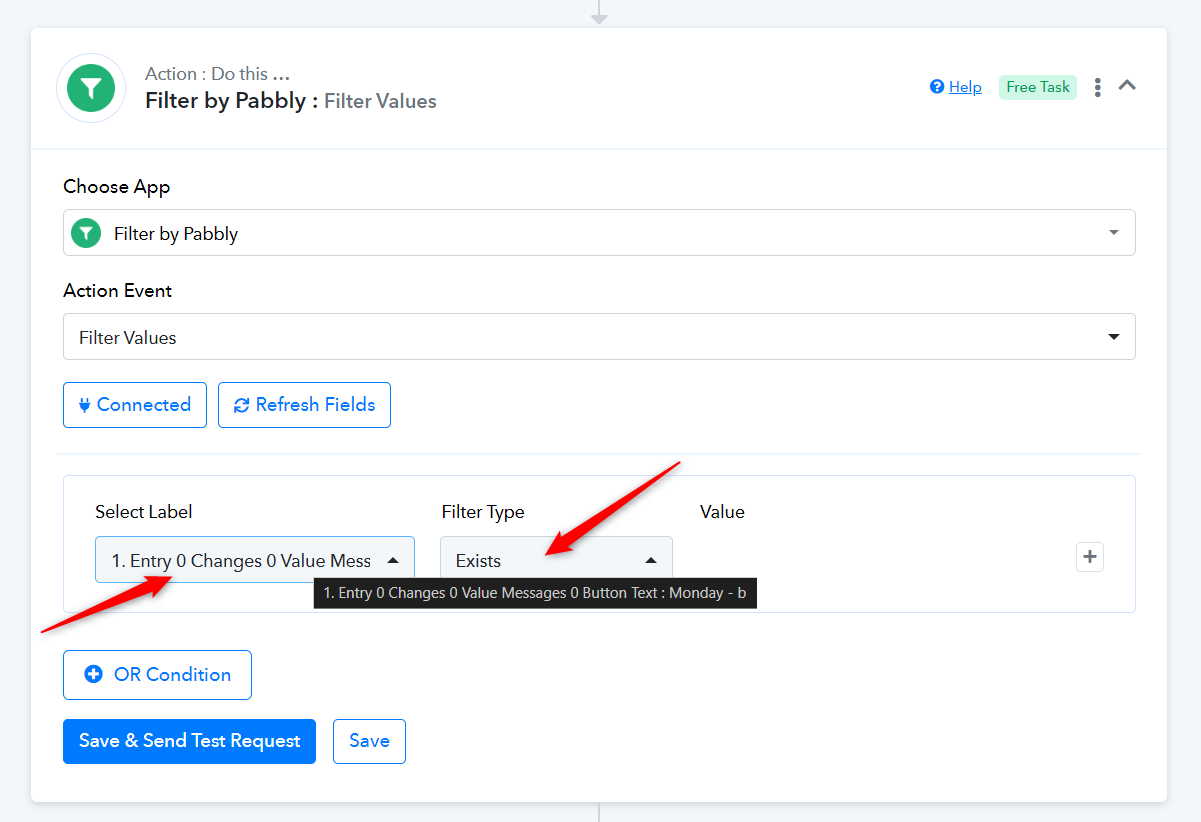This screenshot has height=822, width=1201.
Task: Click the blue question mark help icon
Action: (937, 87)
